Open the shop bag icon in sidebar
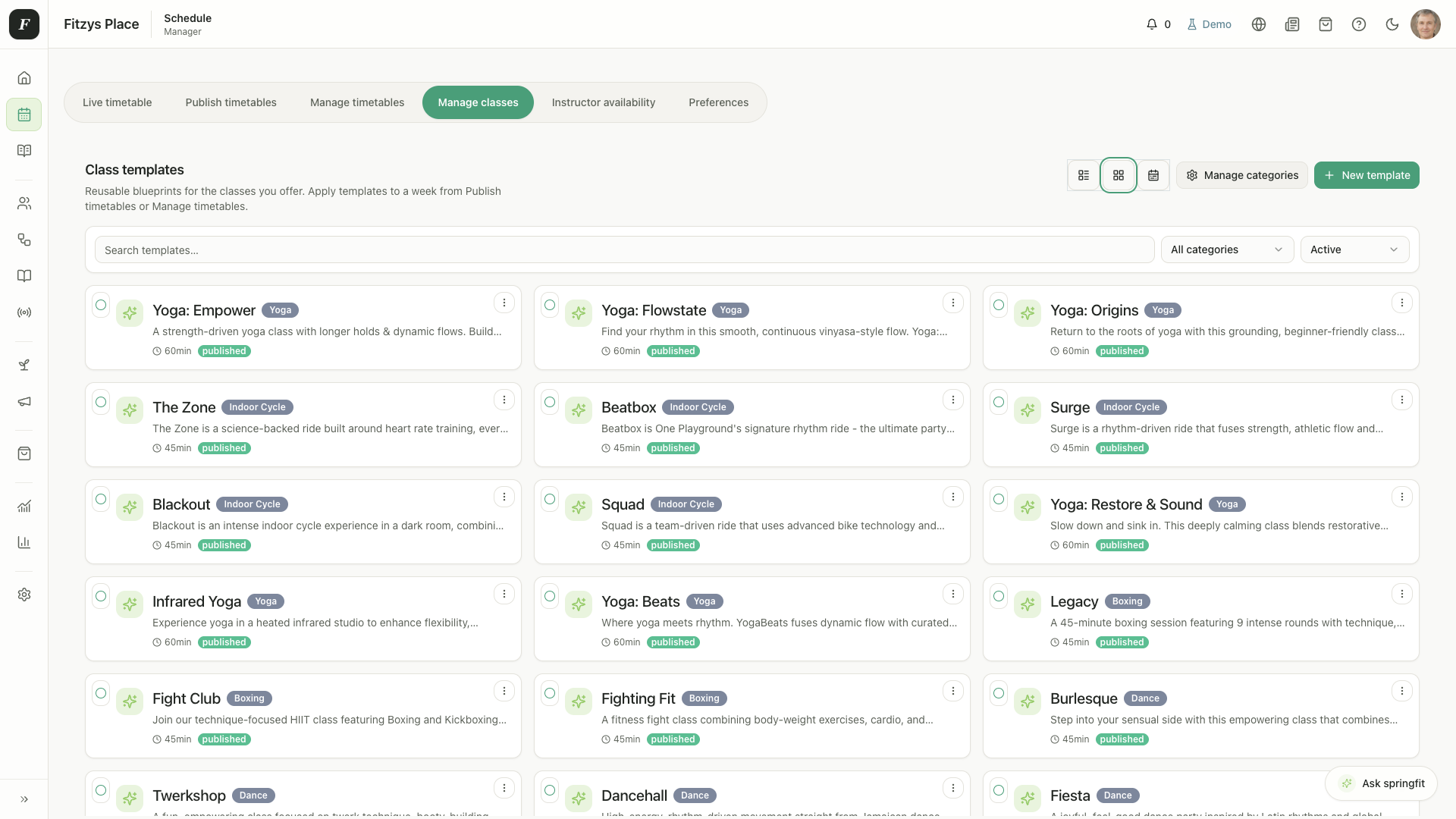Viewport: 1456px width, 819px height. [x=24, y=453]
